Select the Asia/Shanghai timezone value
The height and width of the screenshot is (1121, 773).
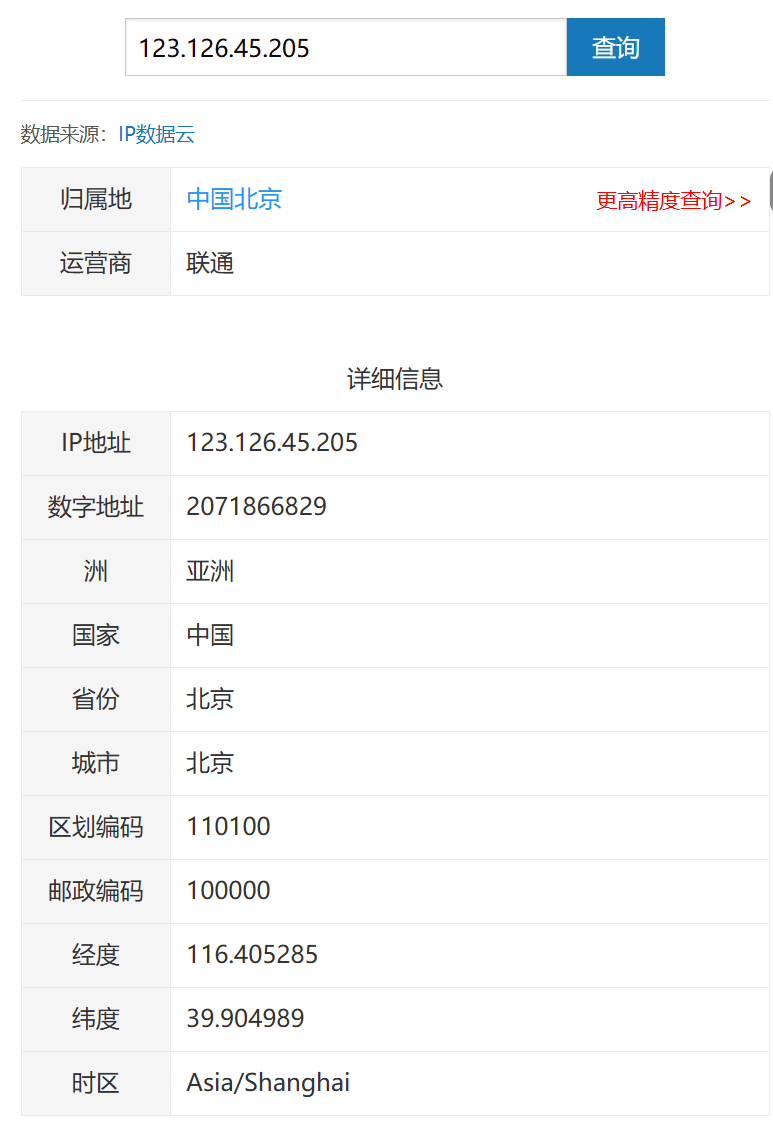(x=268, y=1083)
